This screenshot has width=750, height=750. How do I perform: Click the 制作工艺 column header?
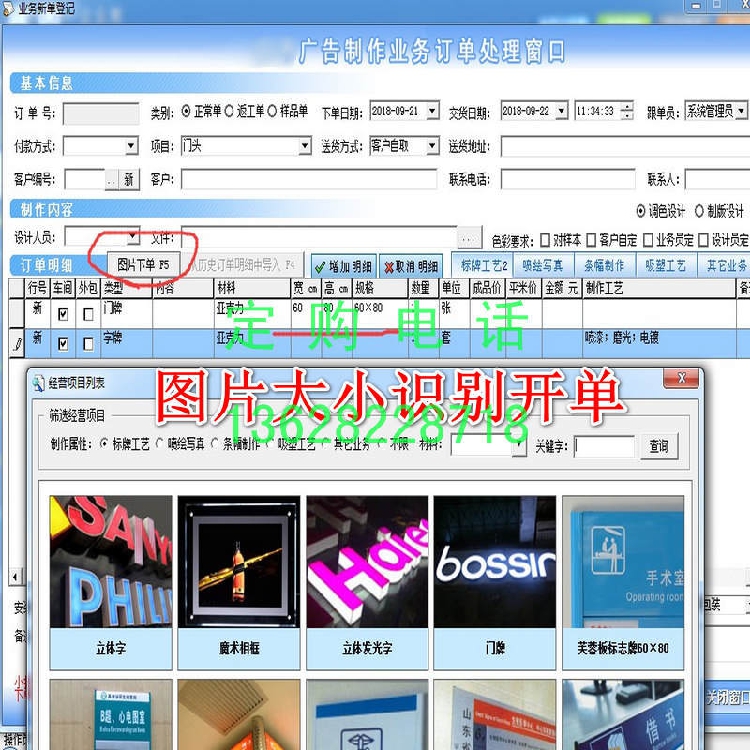coord(658,288)
